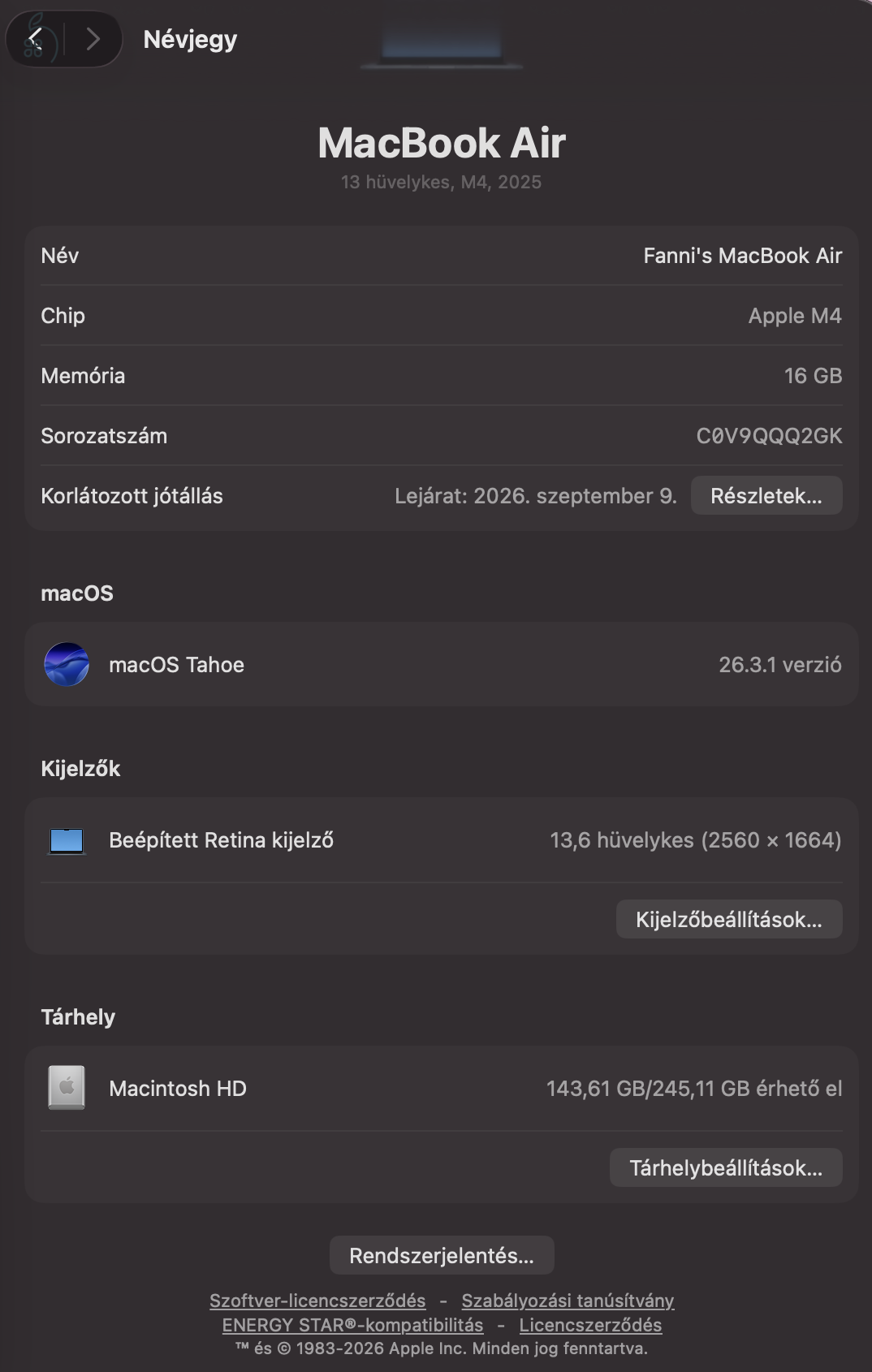
Task: Open the Licencszerződés link
Action: click(x=590, y=1325)
